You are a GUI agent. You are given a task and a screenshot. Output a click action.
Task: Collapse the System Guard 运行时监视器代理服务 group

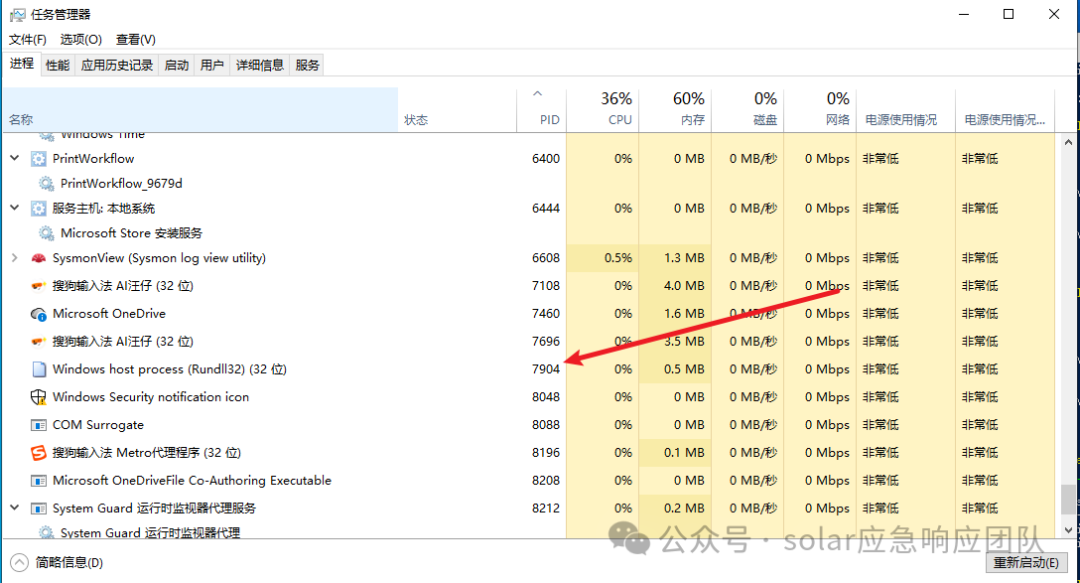[14, 507]
